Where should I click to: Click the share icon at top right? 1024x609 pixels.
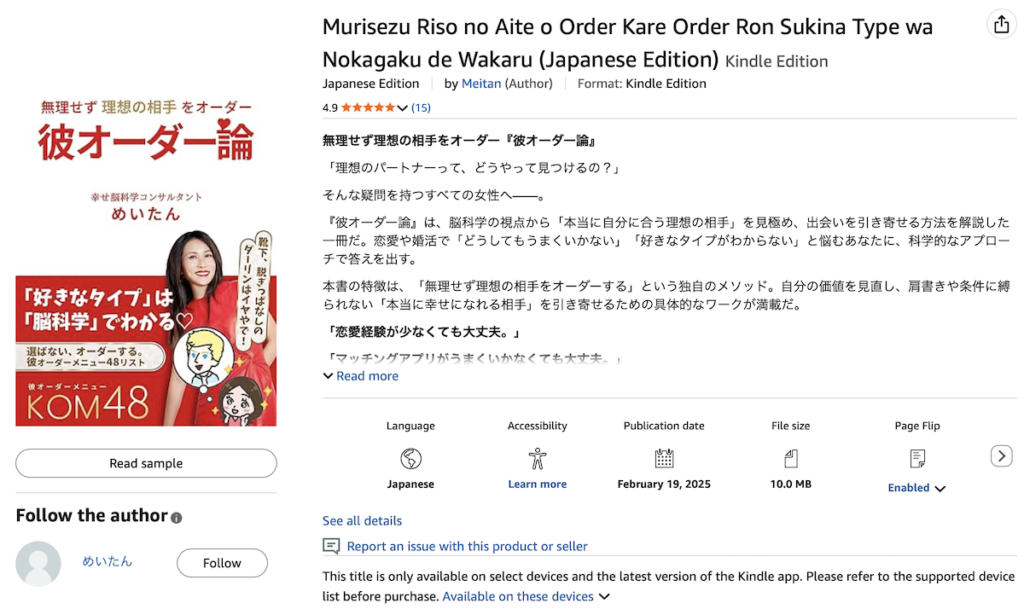coord(1001,25)
